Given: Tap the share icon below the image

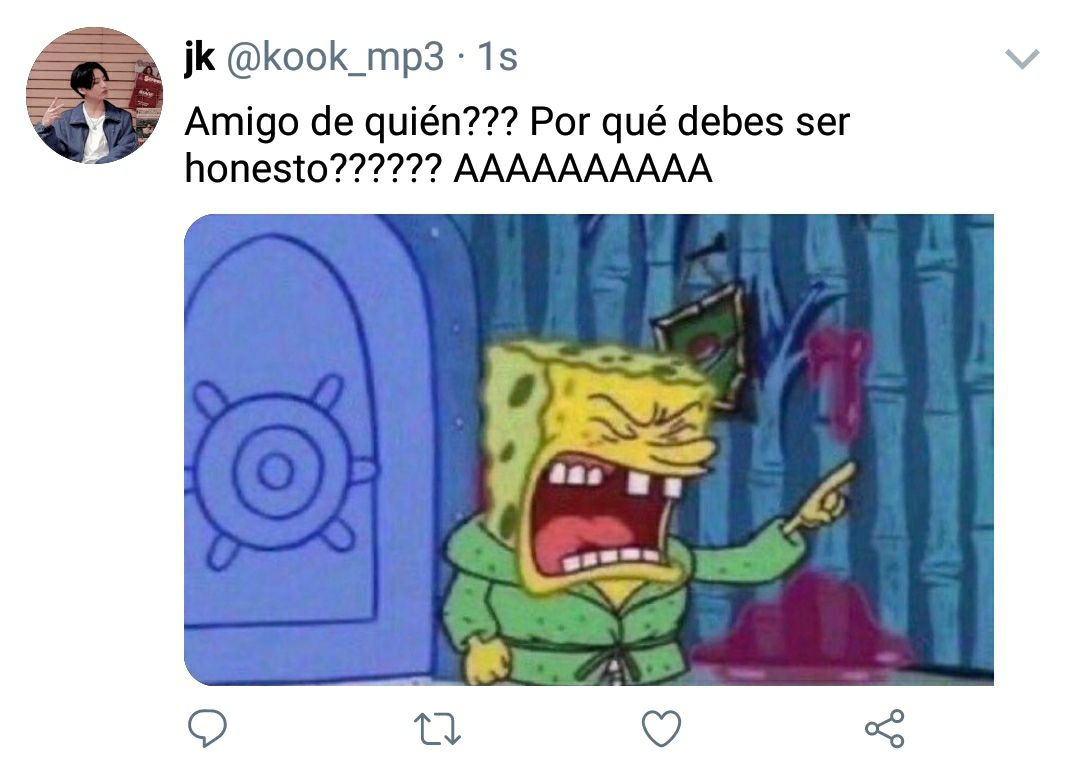Looking at the screenshot, I should pyautogui.click(x=885, y=729).
